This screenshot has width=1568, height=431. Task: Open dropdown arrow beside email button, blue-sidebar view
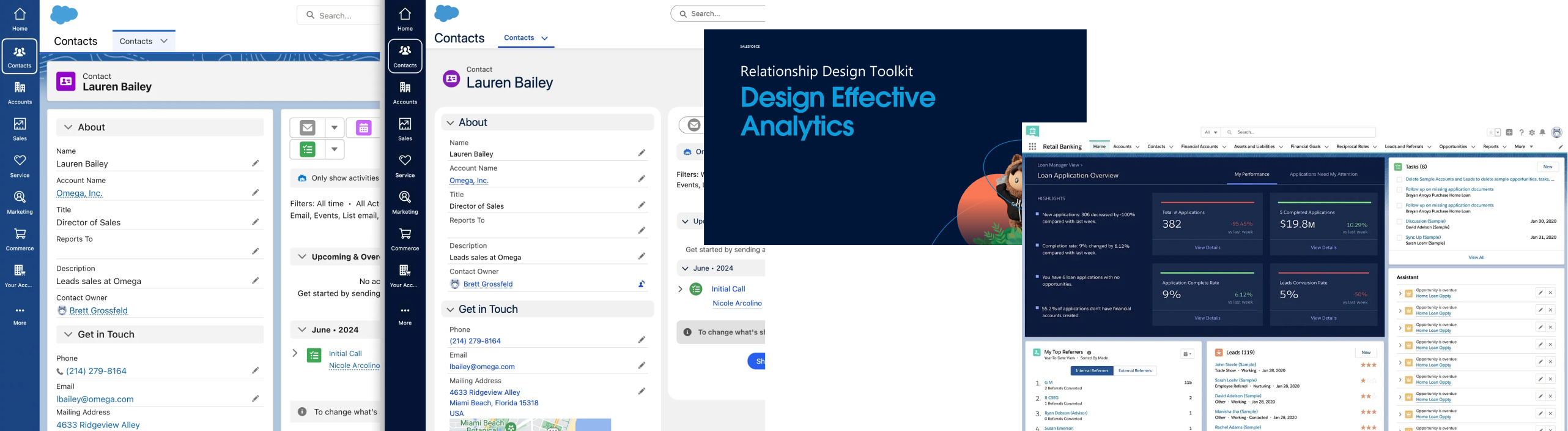tap(335, 128)
